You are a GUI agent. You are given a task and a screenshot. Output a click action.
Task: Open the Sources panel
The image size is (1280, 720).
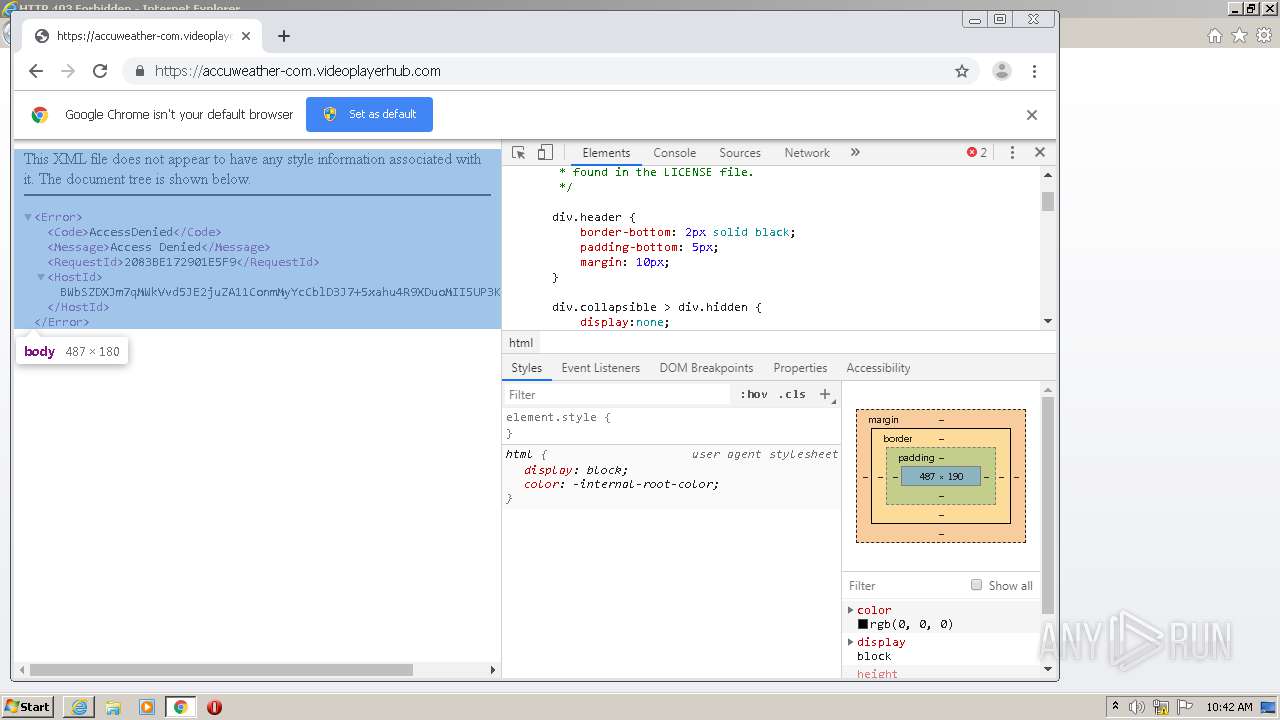tap(740, 153)
